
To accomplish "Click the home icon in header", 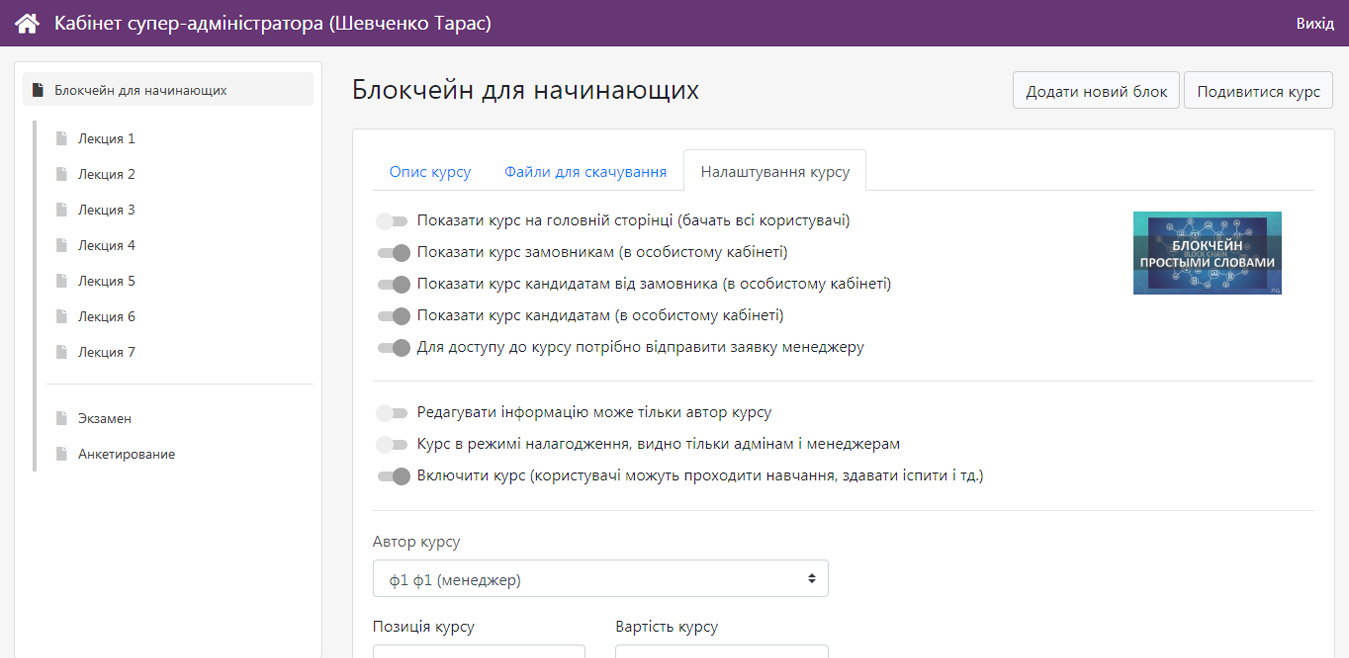I will pos(27,23).
